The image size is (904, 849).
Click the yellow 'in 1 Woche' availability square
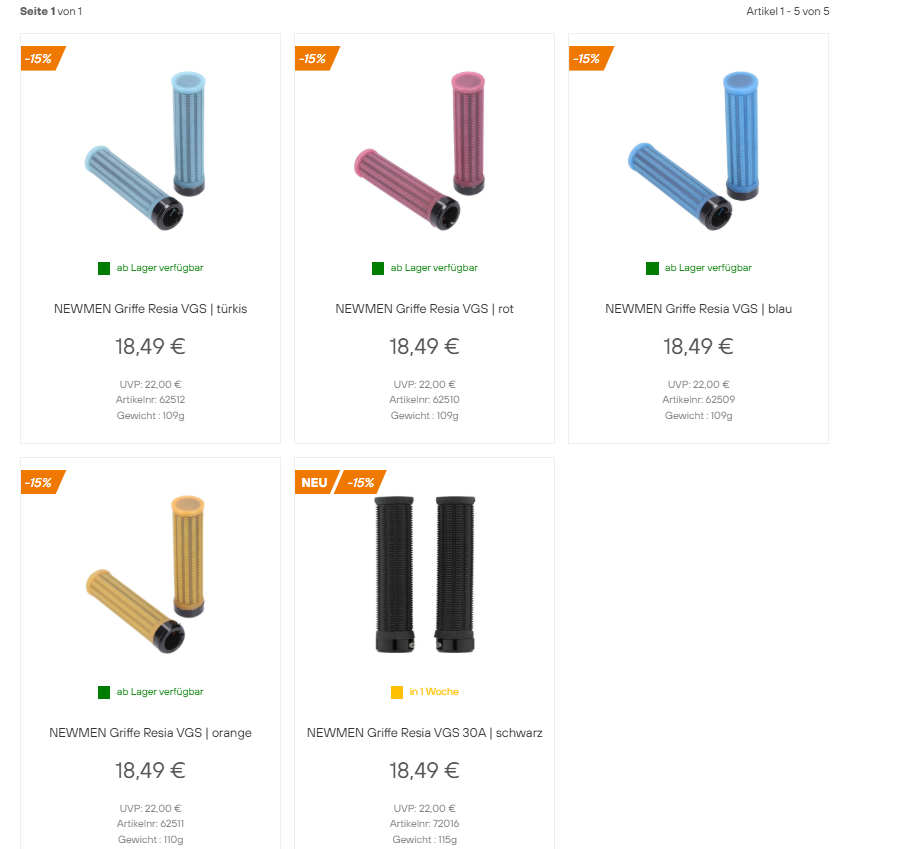(397, 692)
